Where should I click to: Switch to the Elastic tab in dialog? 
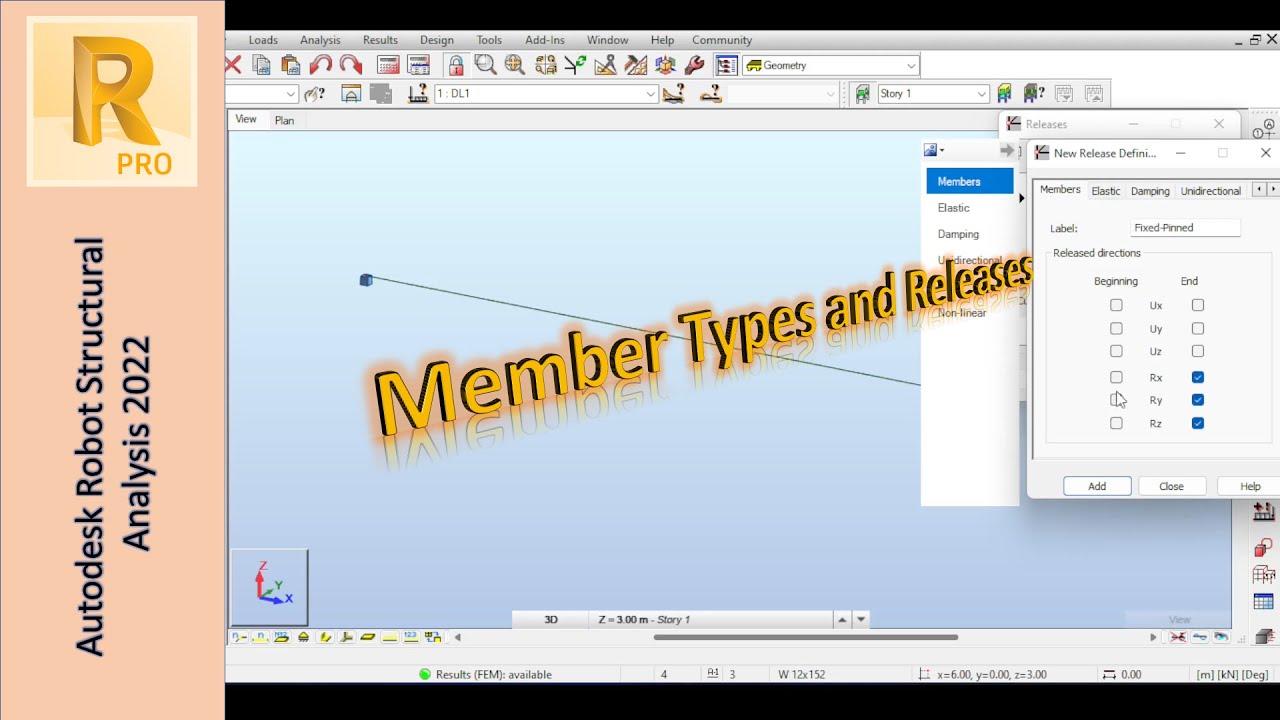1105,190
